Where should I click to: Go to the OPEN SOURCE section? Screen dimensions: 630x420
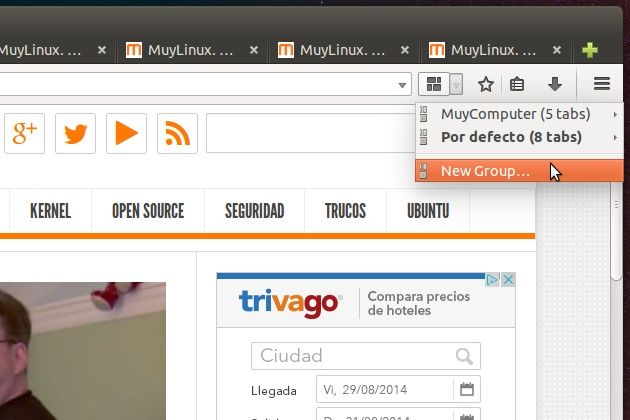[148, 211]
